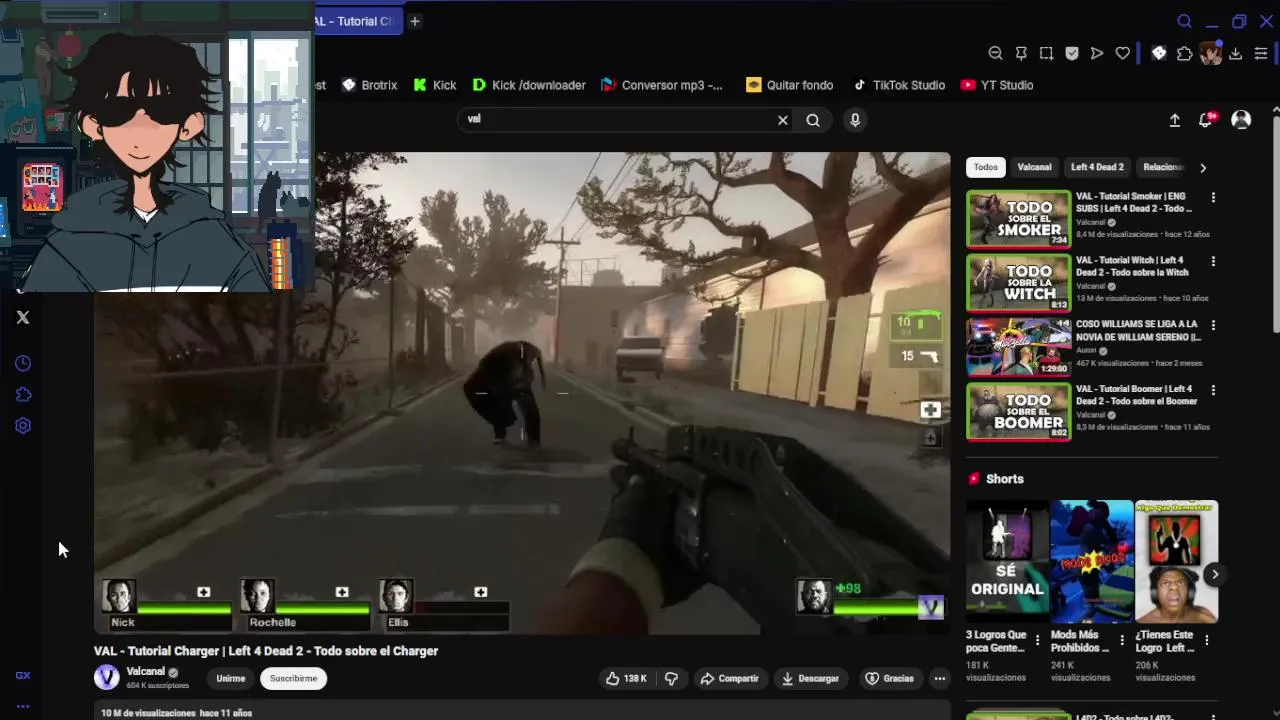The image size is (1280, 720).
Task: Open 'SÉ ORIGINAL' short thumbnail
Action: 1007,561
